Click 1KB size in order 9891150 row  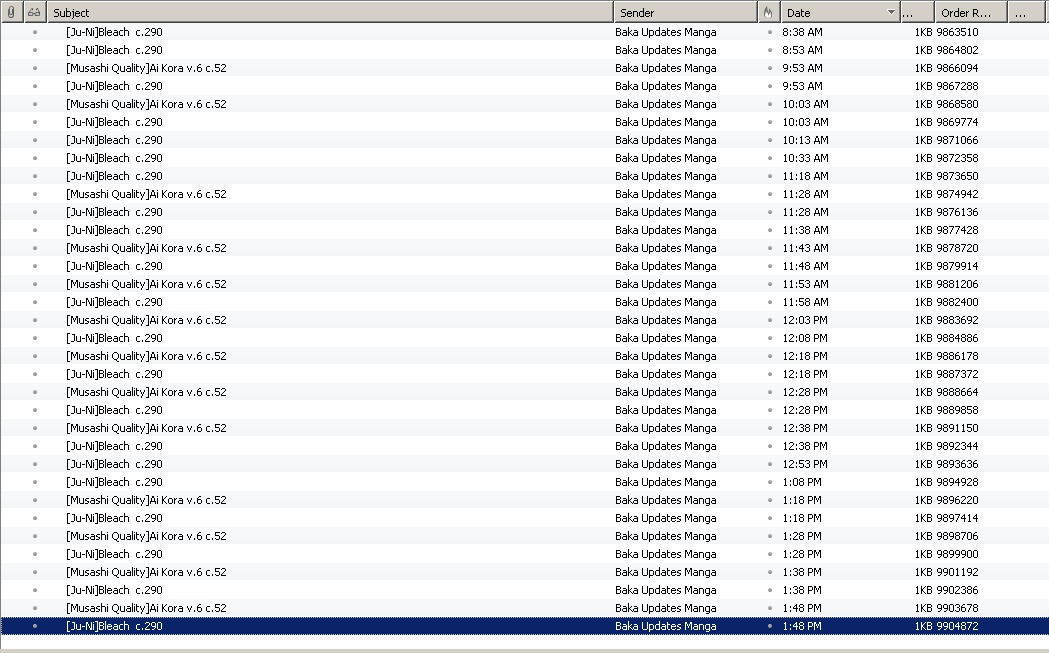click(x=923, y=428)
